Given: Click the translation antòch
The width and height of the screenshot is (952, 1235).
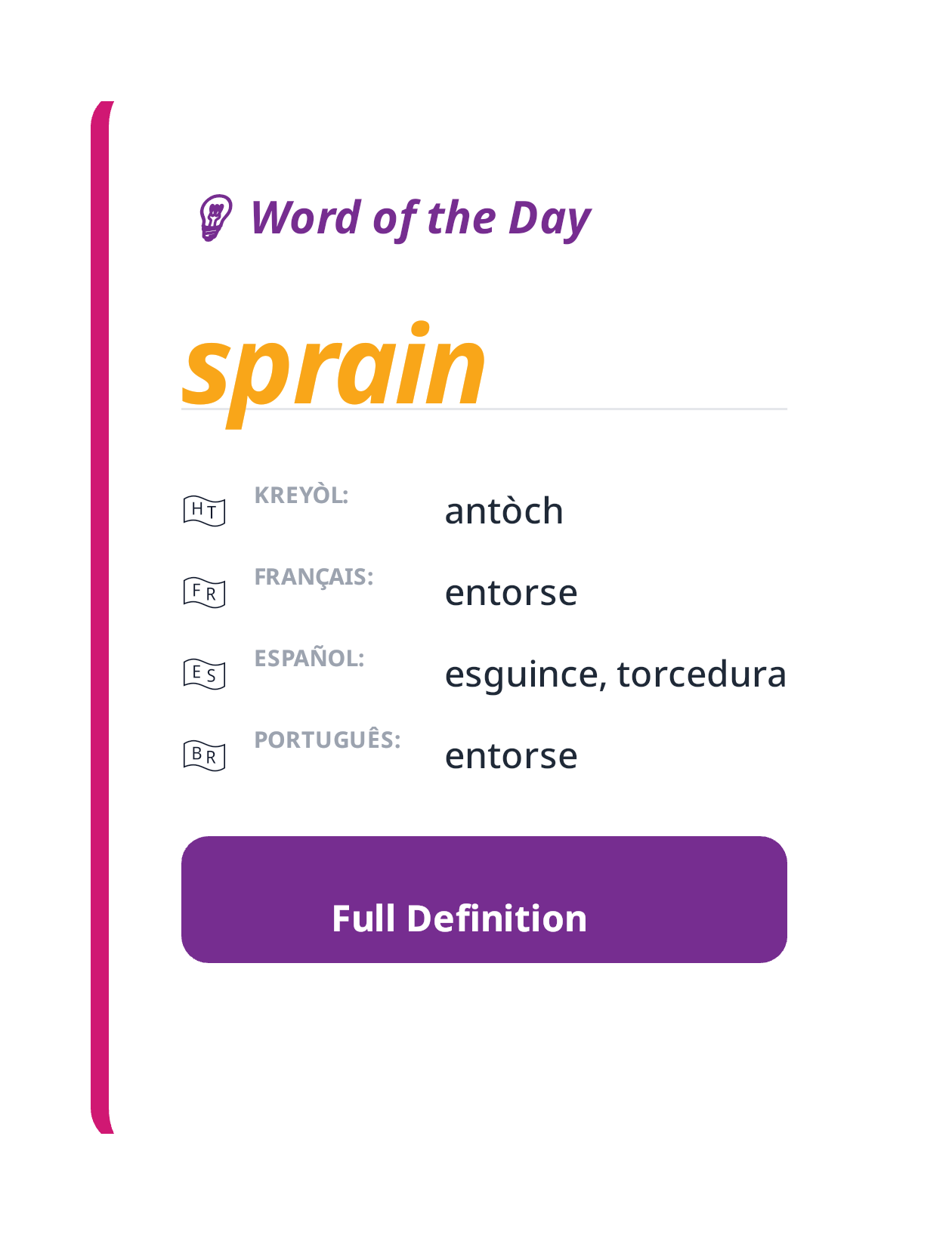Looking at the screenshot, I should click(503, 511).
